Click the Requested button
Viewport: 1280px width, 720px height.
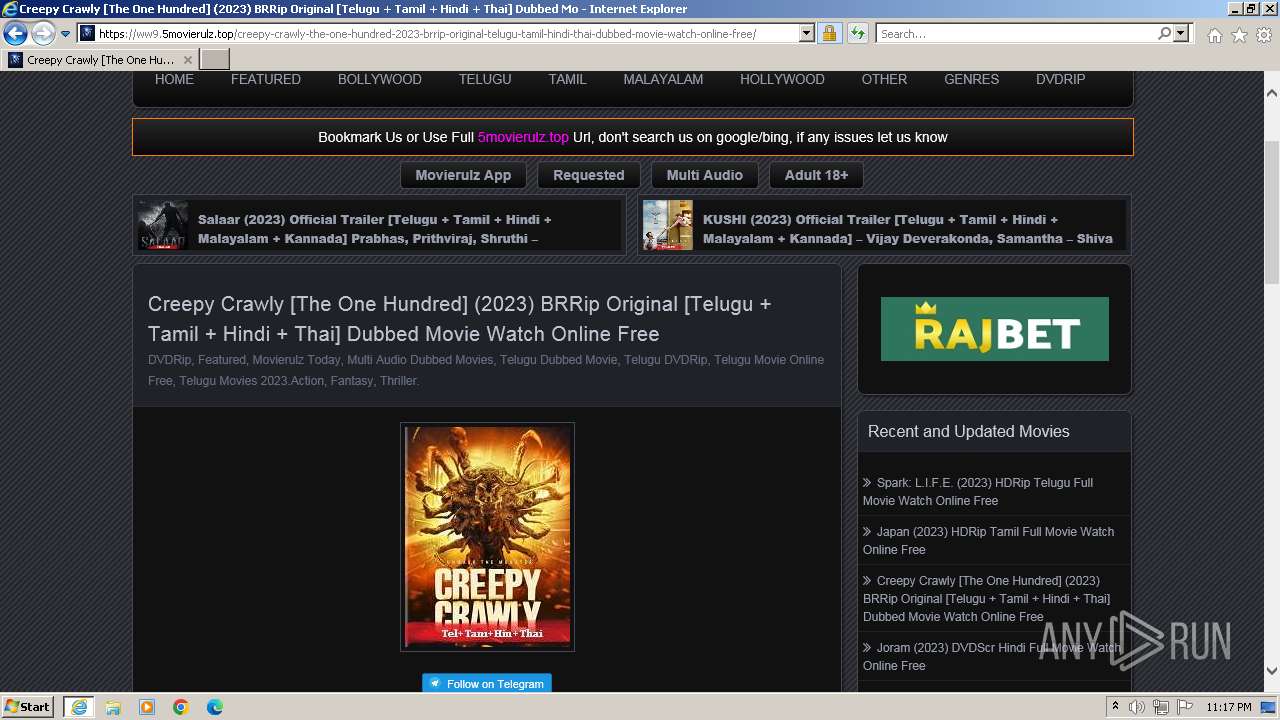[589, 175]
